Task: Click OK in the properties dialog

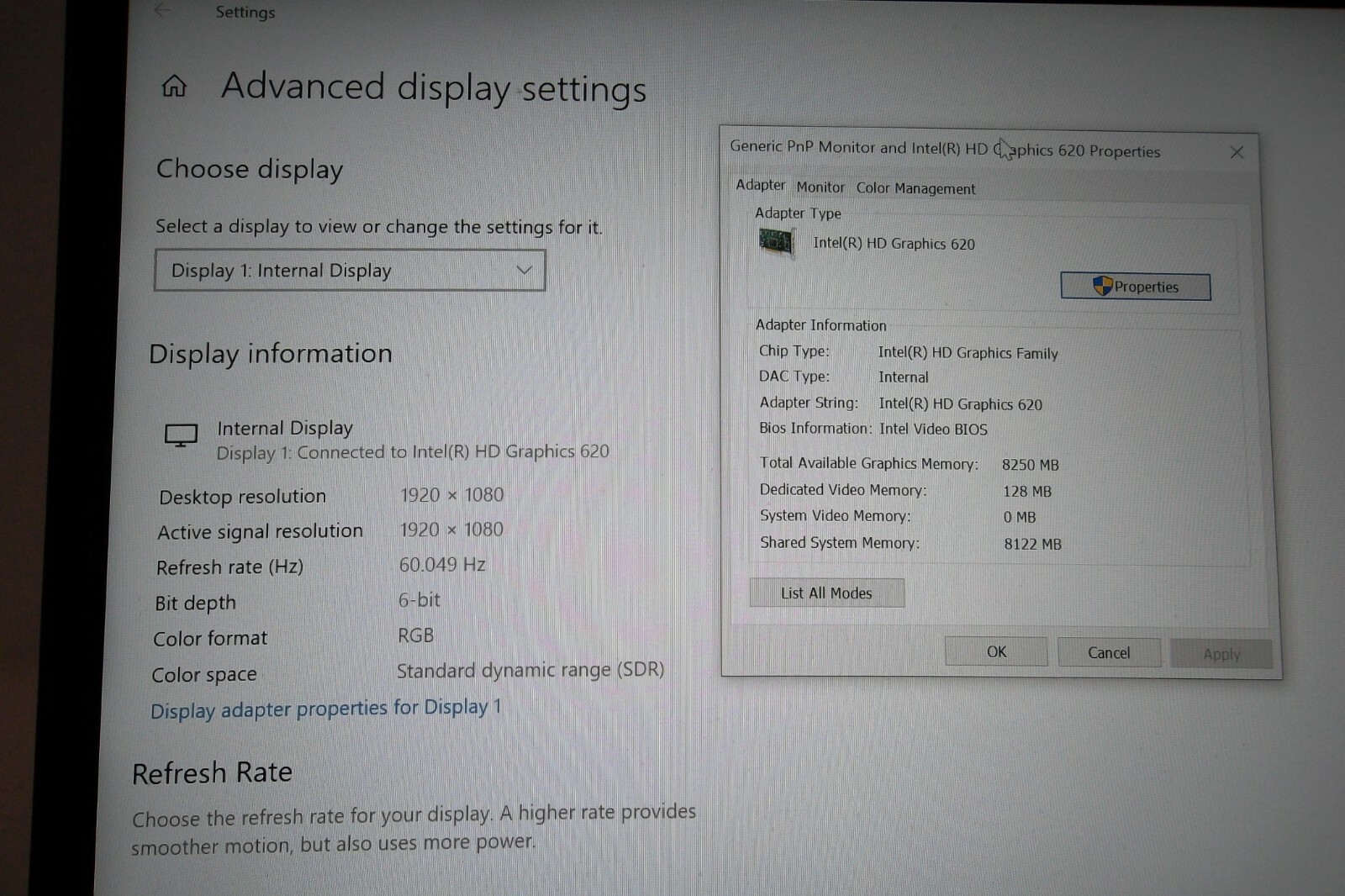Action: [x=996, y=651]
